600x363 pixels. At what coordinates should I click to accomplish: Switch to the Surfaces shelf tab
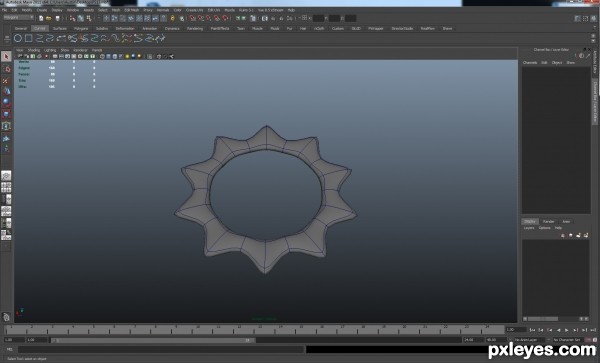(x=60, y=28)
